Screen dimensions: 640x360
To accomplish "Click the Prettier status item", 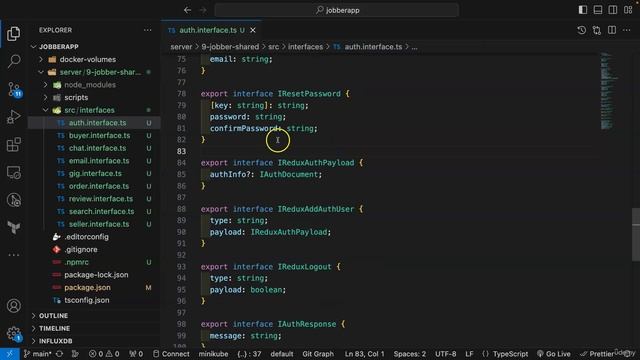I will (x=597, y=354).
